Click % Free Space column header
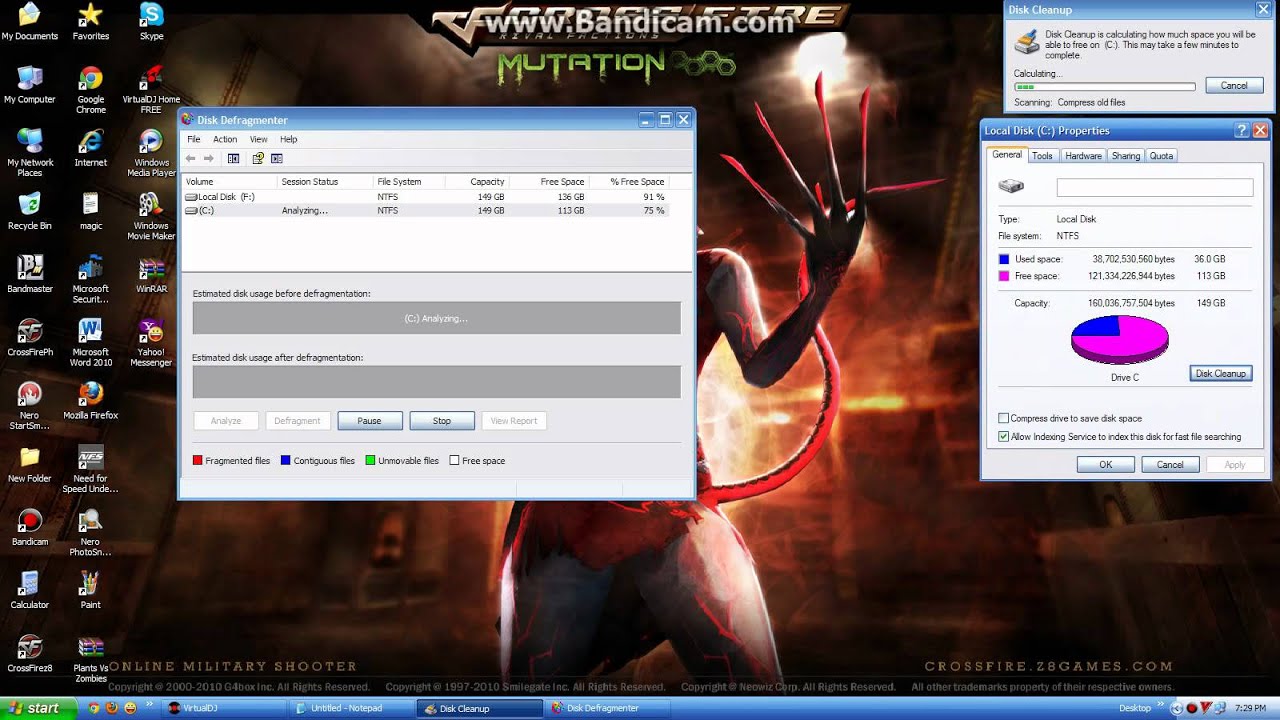Screen dimensions: 1280x720 click(639, 182)
